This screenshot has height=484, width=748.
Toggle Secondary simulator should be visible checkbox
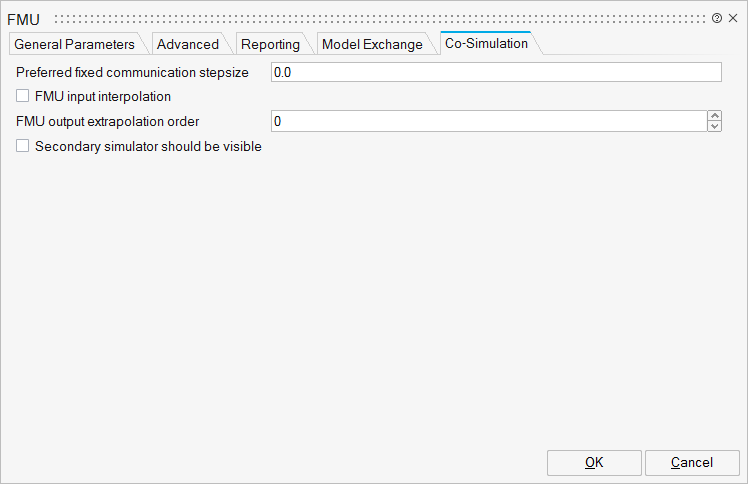click(x=23, y=146)
